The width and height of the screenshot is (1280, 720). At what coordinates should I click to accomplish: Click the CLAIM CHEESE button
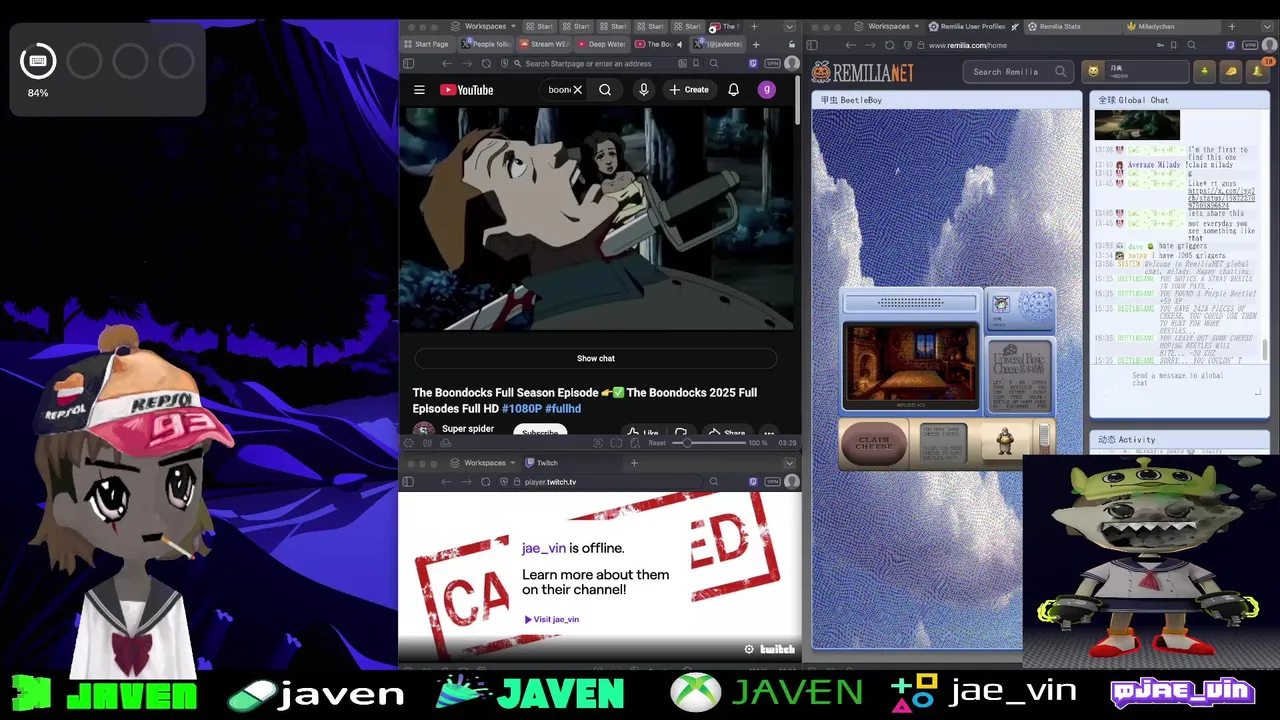click(x=874, y=443)
